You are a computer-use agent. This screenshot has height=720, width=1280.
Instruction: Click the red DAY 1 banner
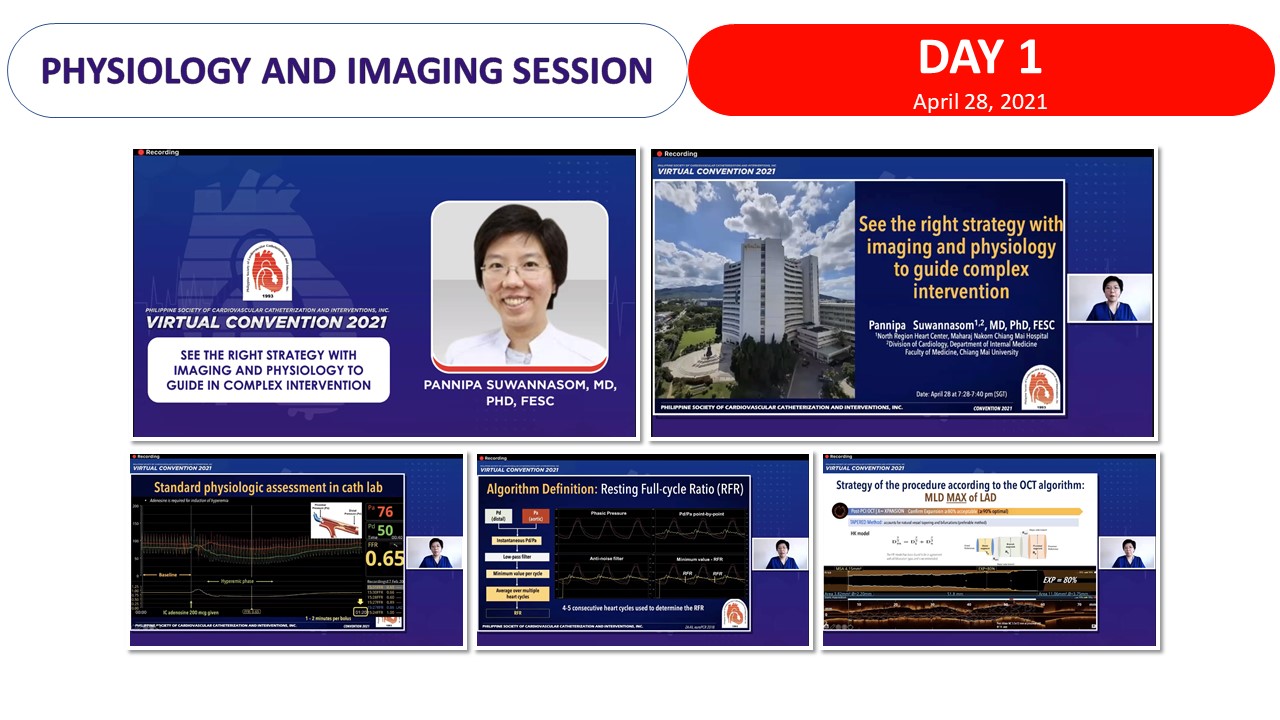coord(980,70)
